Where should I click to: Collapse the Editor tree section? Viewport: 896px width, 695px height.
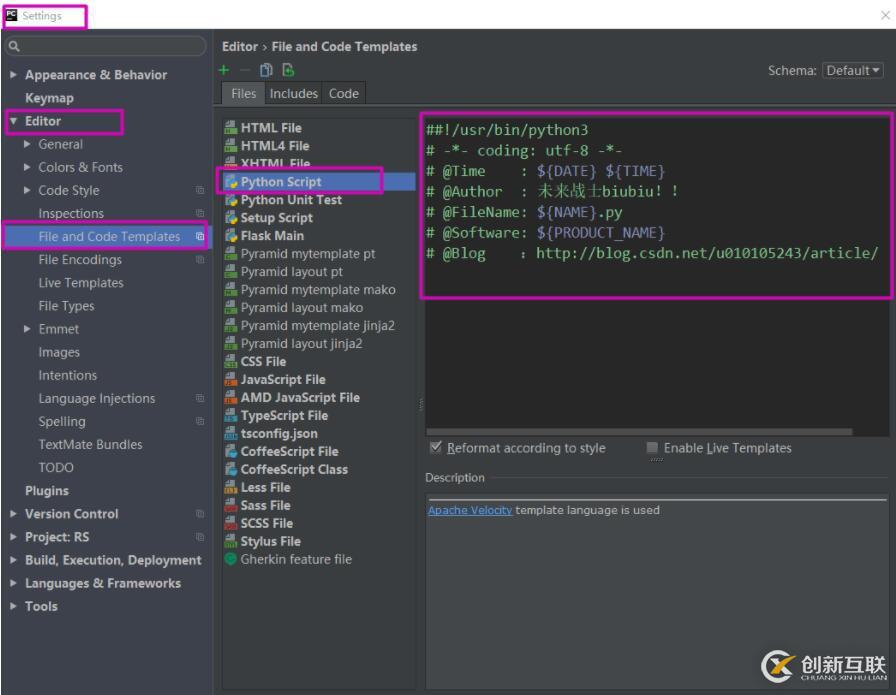(13, 121)
